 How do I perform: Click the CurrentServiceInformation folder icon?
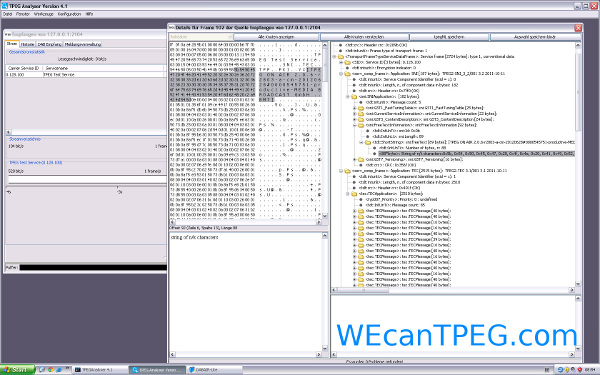361,114
